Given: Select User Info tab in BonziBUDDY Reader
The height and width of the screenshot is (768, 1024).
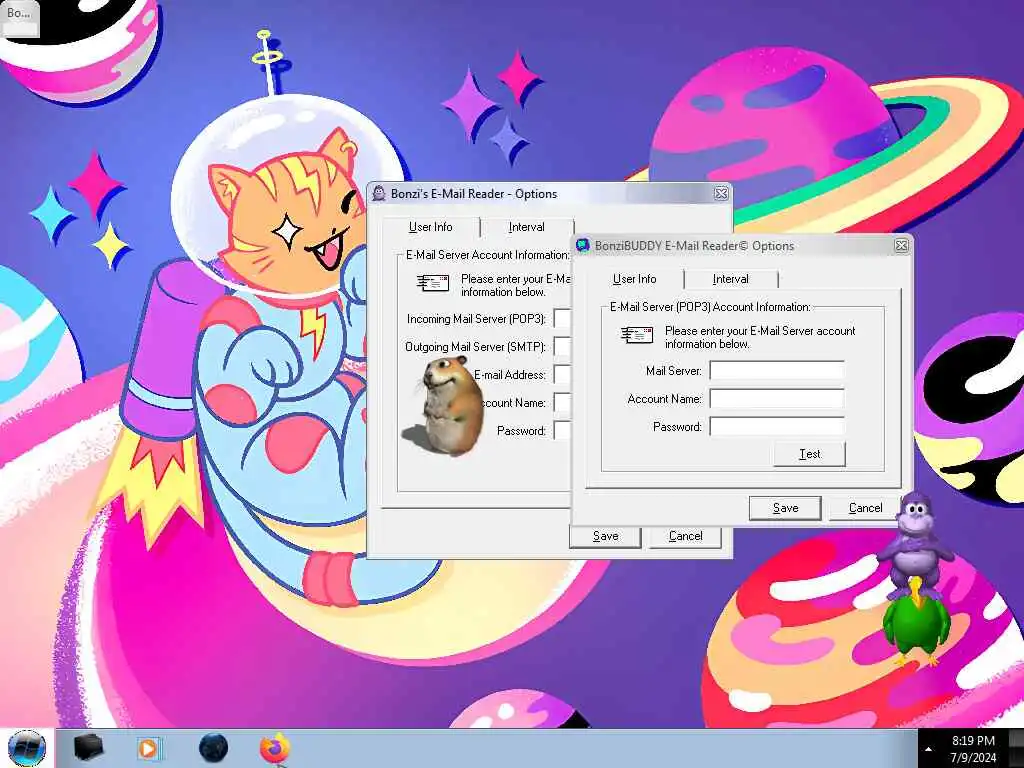Looking at the screenshot, I should coord(634,279).
